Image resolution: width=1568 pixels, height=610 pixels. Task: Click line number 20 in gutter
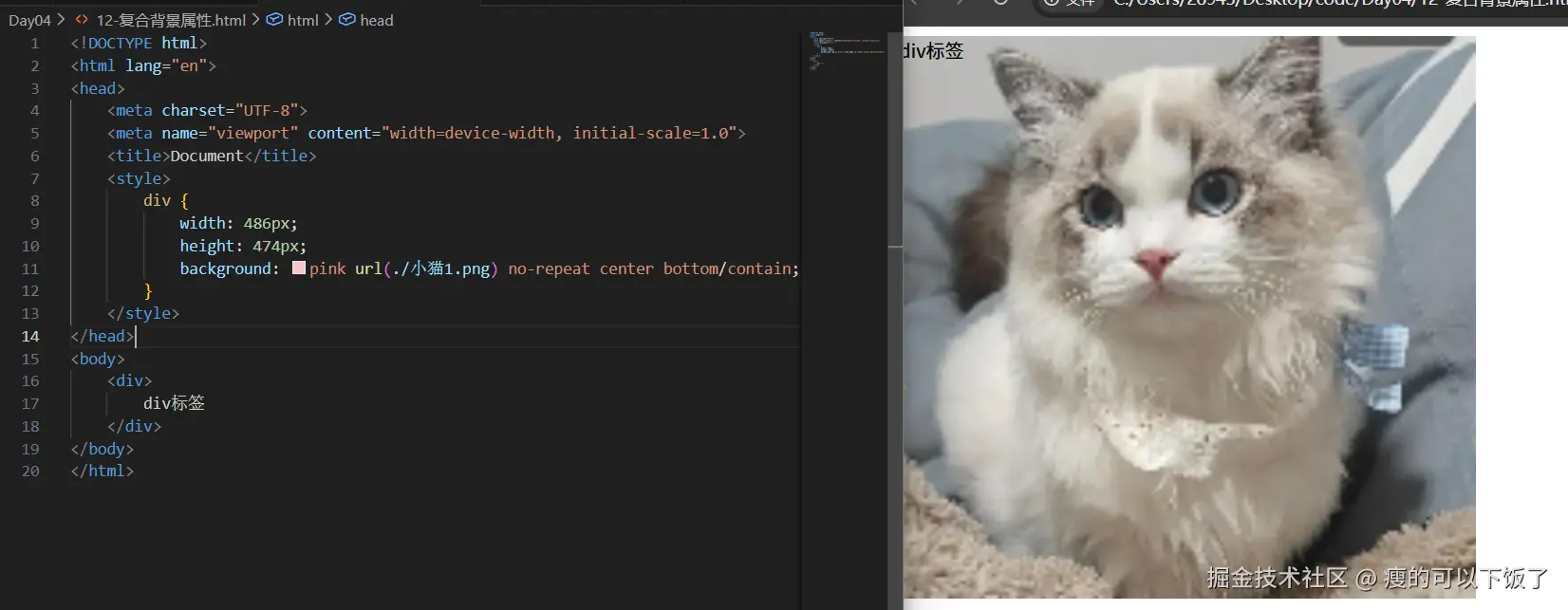click(30, 471)
